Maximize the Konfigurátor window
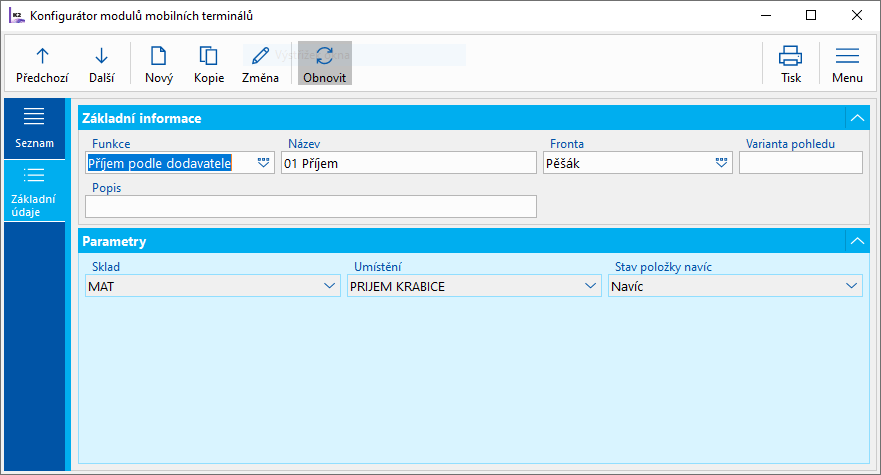Image resolution: width=881 pixels, height=475 pixels. [x=811, y=15]
